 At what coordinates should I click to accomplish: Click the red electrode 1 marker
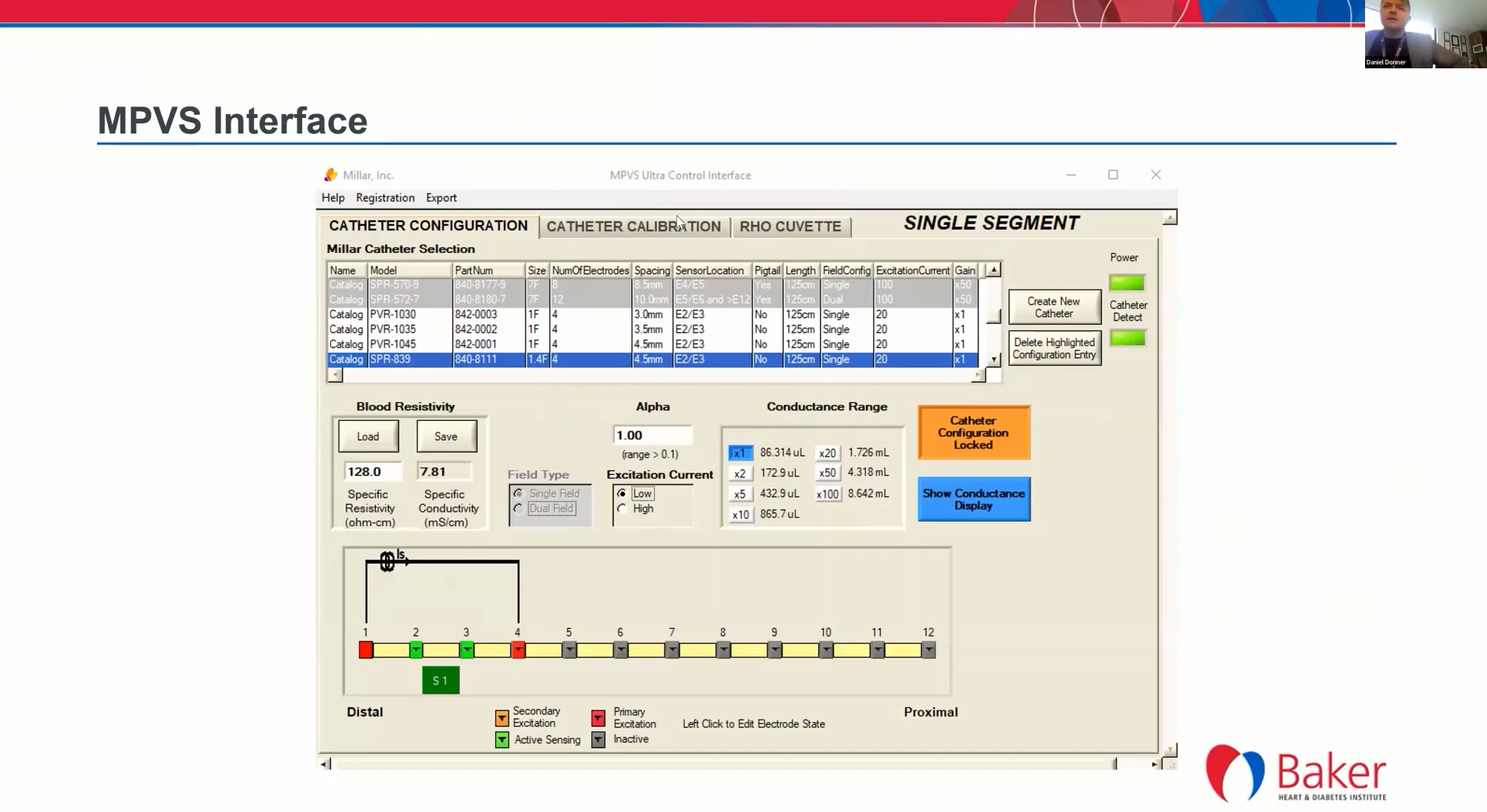pyautogui.click(x=366, y=650)
